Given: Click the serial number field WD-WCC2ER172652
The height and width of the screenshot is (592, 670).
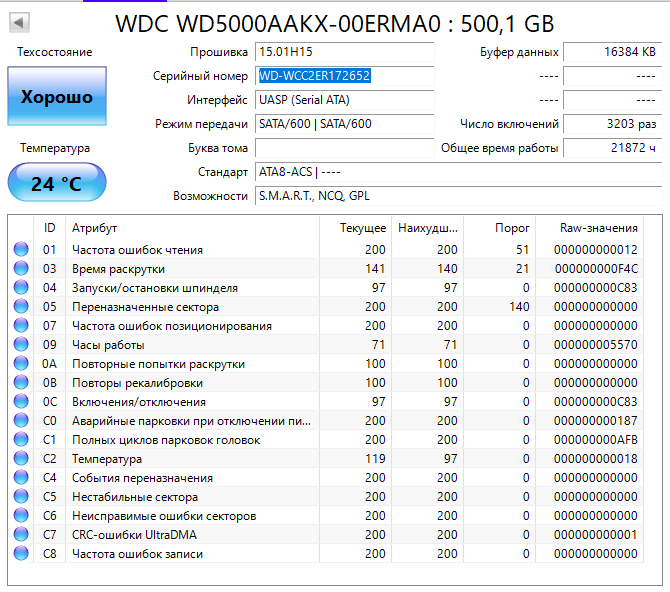Looking at the screenshot, I should click(344, 76).
